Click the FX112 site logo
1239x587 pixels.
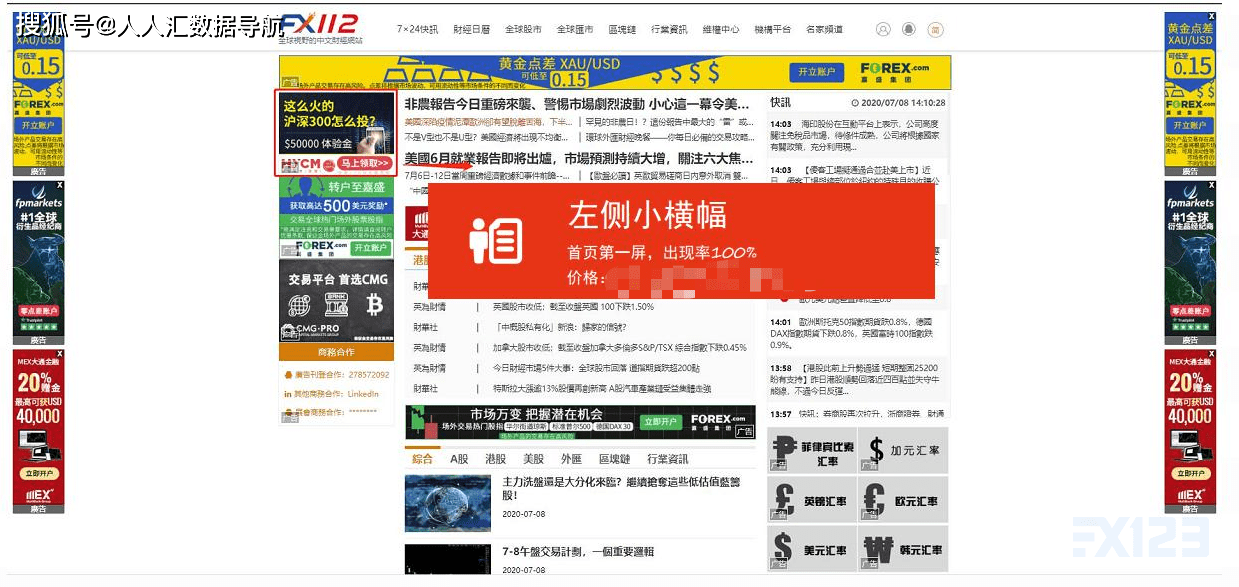click(x=320, y=28)
